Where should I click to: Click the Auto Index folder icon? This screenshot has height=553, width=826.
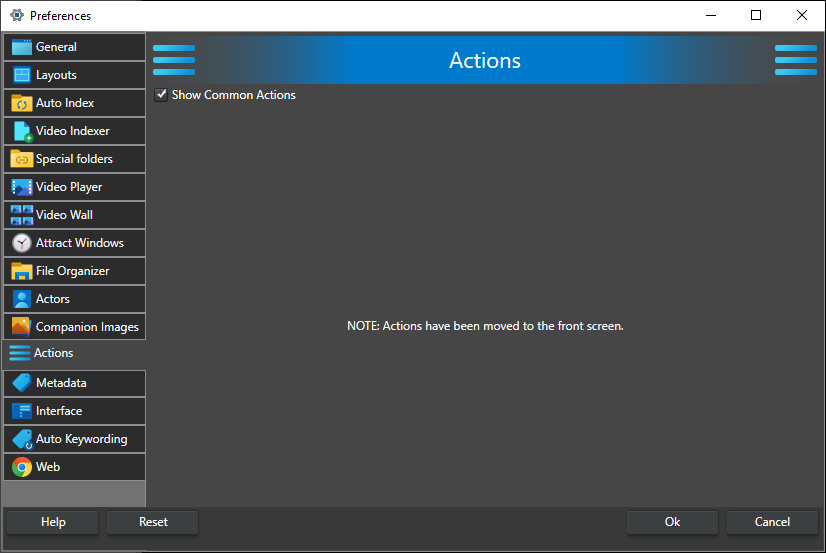(x=21, y=103)
